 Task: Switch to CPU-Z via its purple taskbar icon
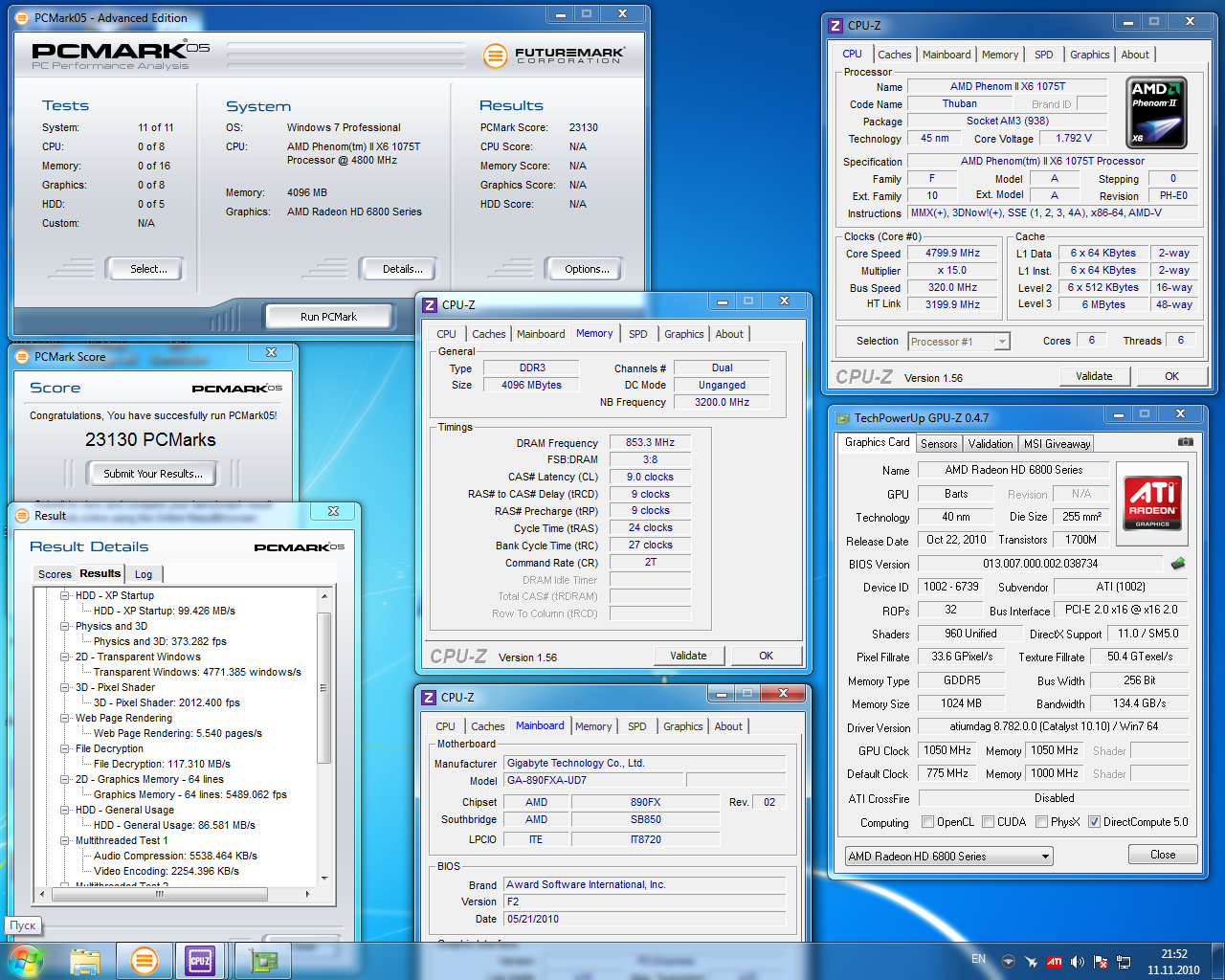200,961
